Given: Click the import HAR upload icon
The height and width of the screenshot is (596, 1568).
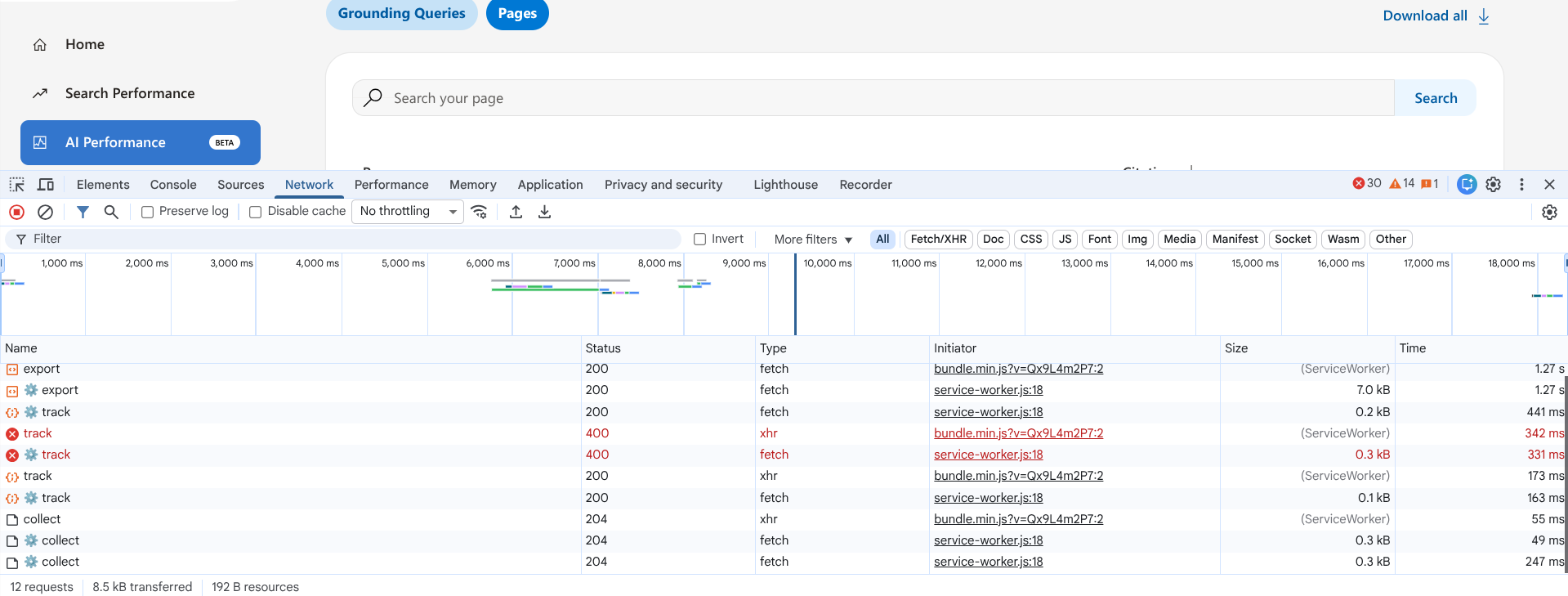Looking at the screenshot, I should pyautogui.click(x=516, y=212).
